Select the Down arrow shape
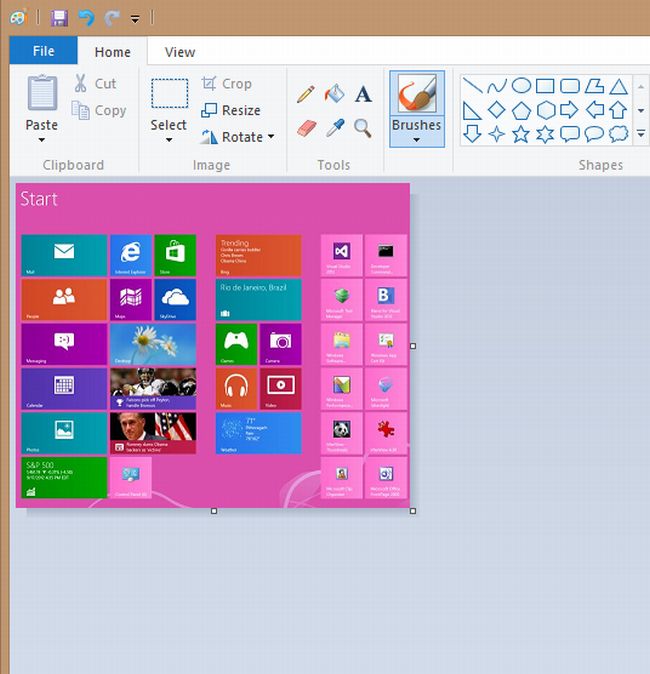This screenshot has width=650, height=674. click(x=472, y=134)
